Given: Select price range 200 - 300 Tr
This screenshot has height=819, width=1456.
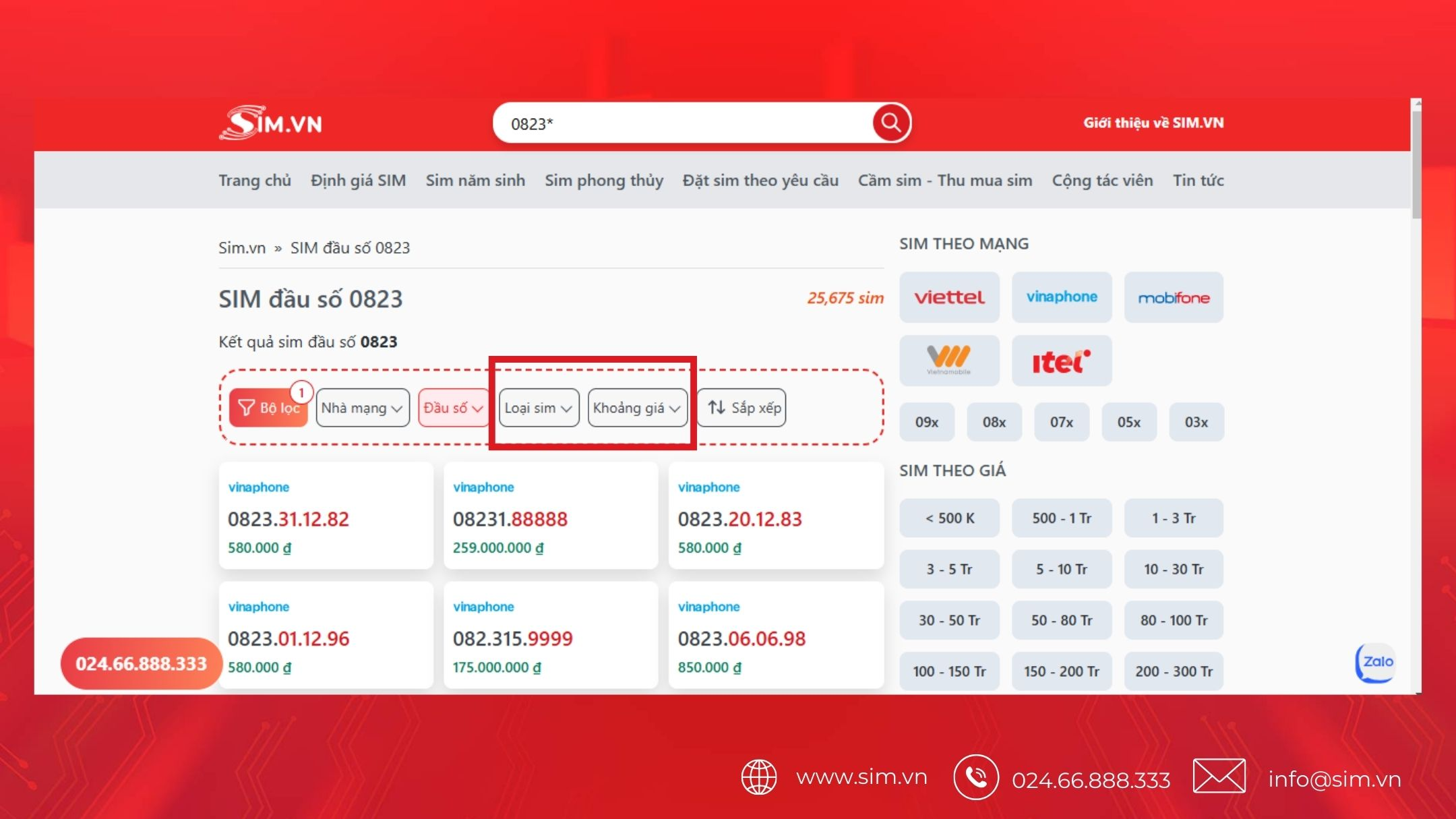Looking at the screenshot, I should click(1174, 671).
